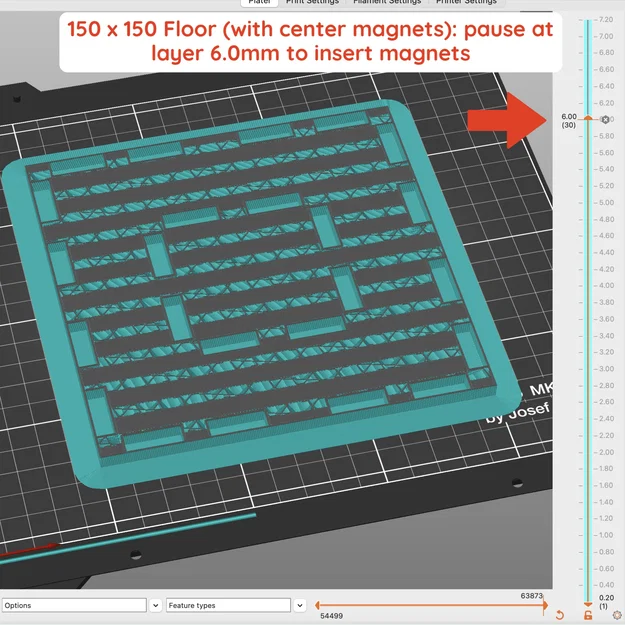Delete the pause marker at 6.00 mm

[605, 120]
